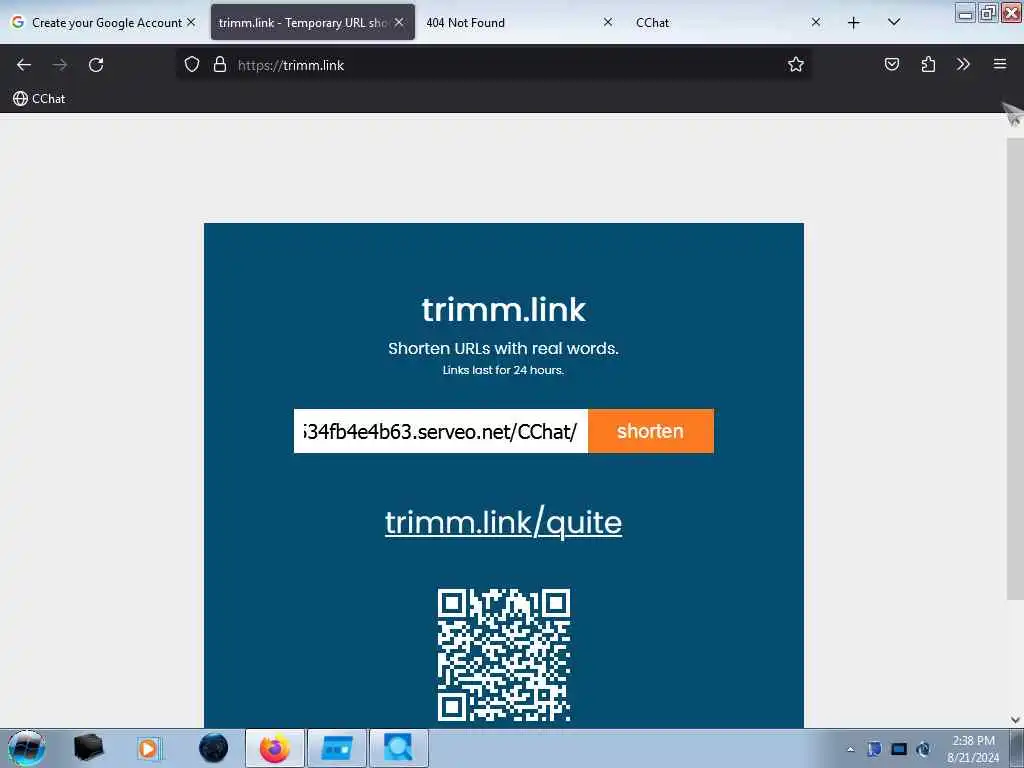Click 'Shorten URLs with real words.' text

tap(504, 348)
